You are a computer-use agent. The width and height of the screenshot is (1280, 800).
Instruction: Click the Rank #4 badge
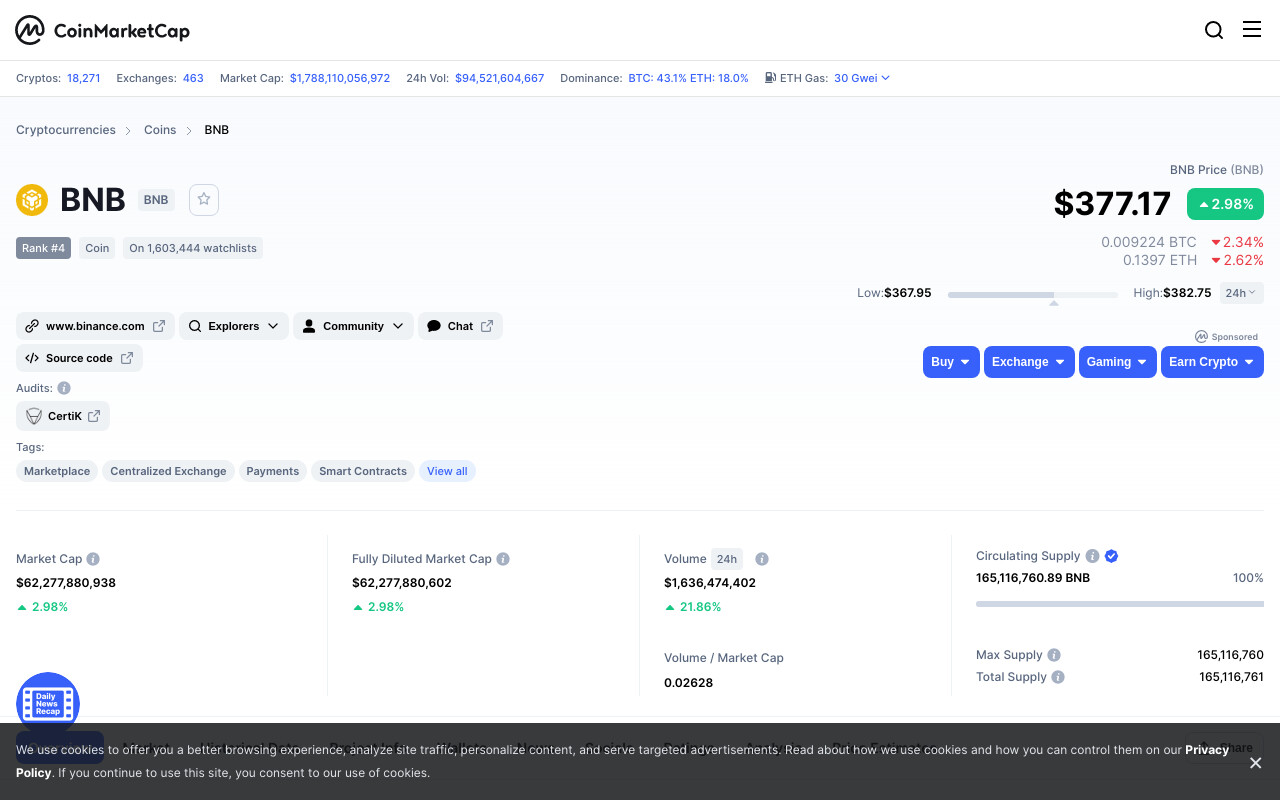[x=43, y=248]
